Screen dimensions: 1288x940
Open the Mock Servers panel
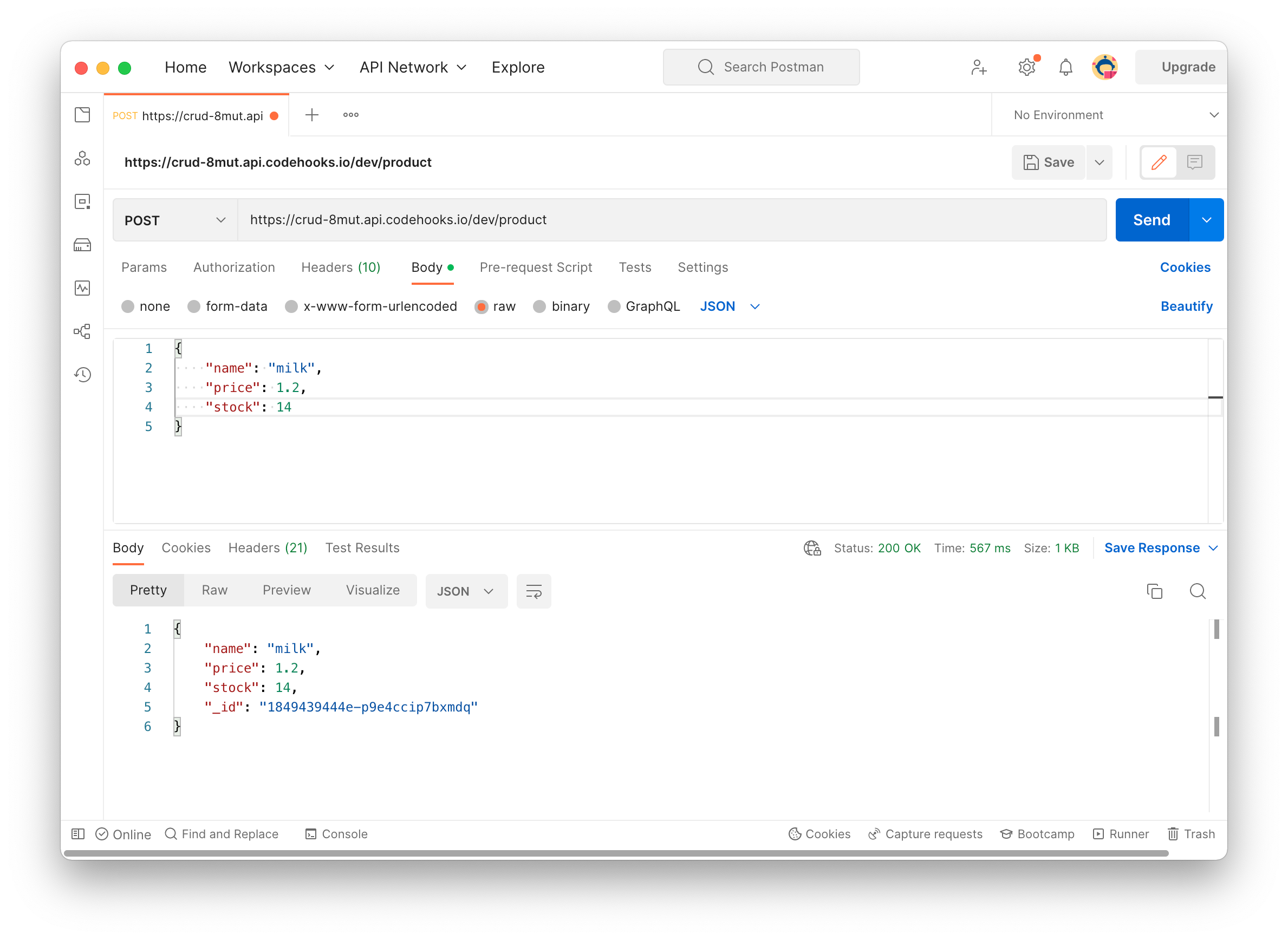[82, 245]
